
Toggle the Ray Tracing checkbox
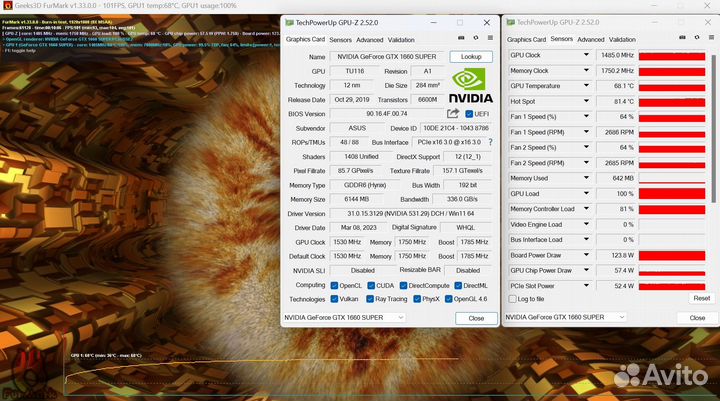coord(370,299)
